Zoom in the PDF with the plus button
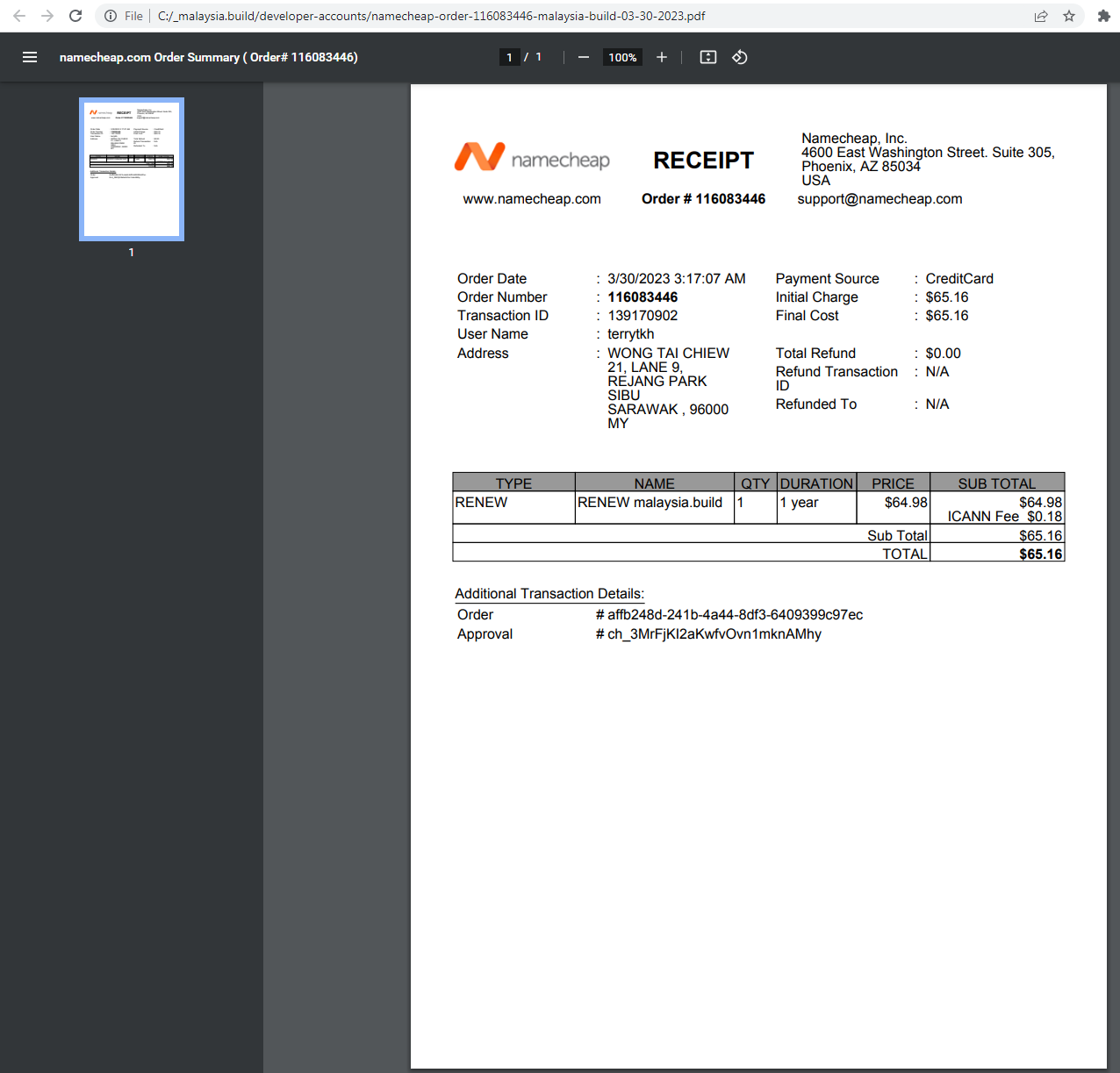The image size is (1120, 1073). [662, 57]
